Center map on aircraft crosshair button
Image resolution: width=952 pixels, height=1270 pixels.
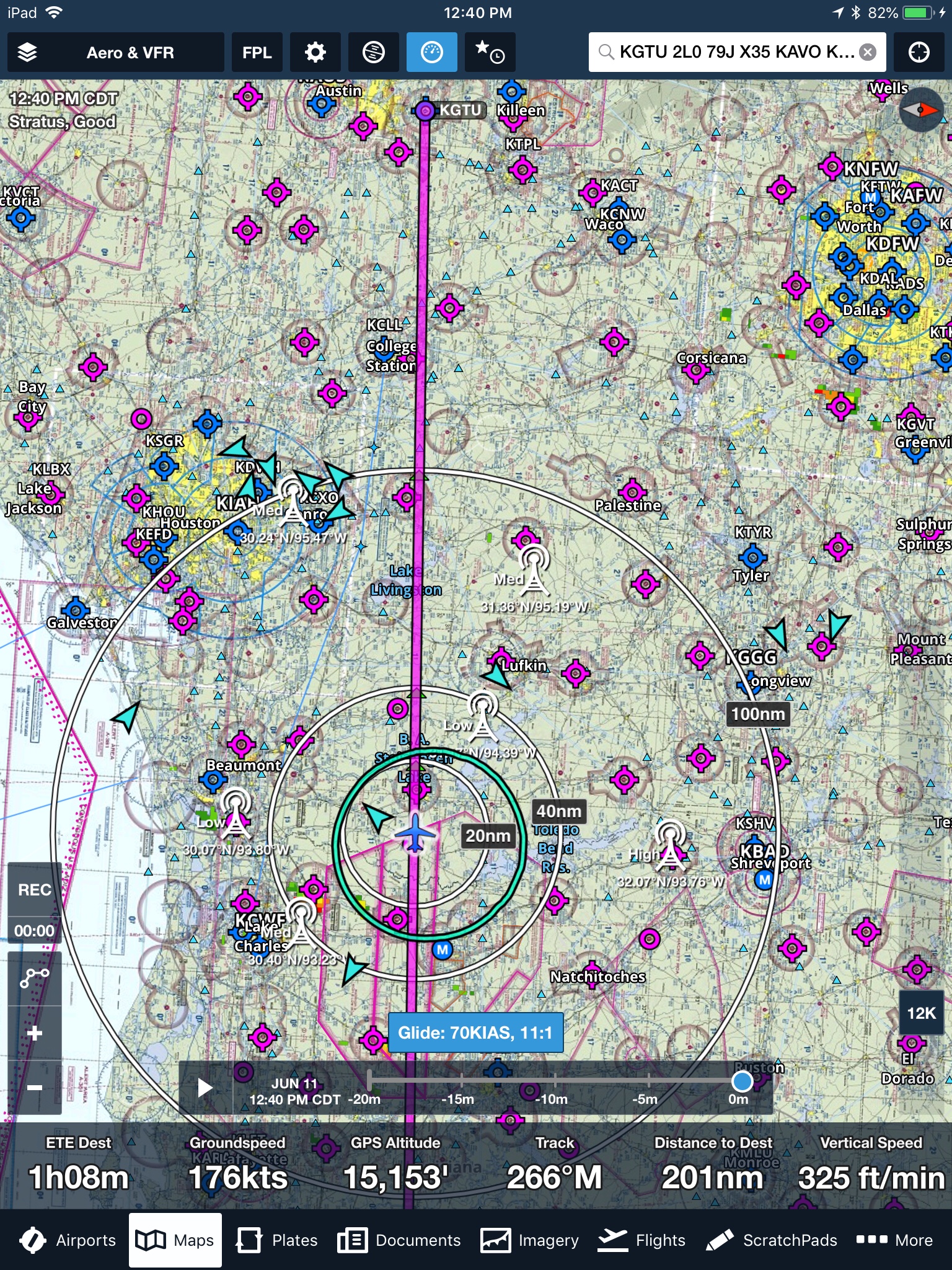coord(919,53)
